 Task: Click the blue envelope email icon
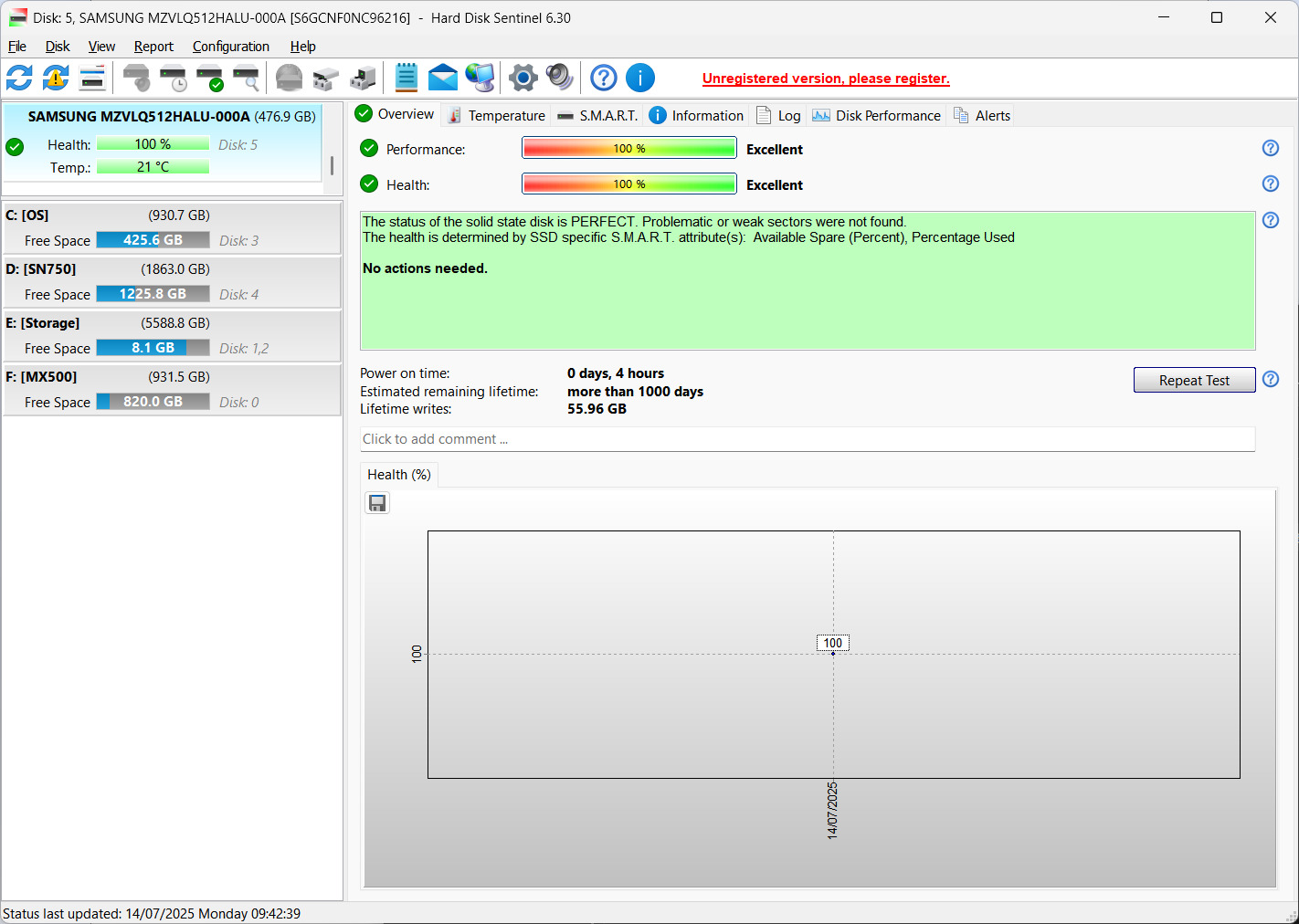point(443,79)
